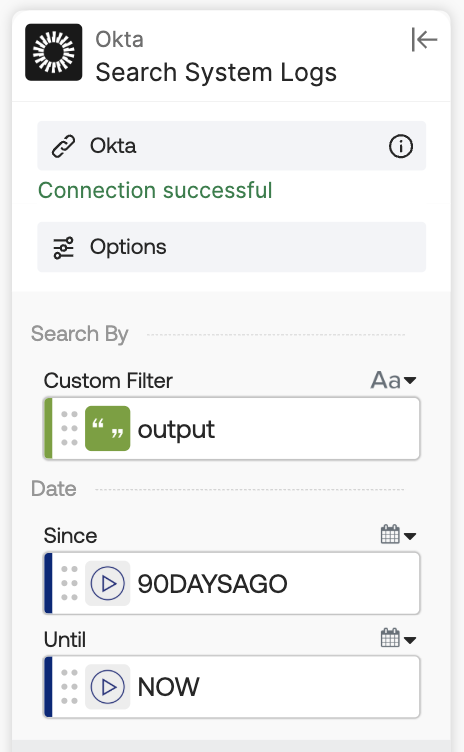Click the info icon beside Okta connection
This screenshot has width=464, height=752.
point(401,146)
